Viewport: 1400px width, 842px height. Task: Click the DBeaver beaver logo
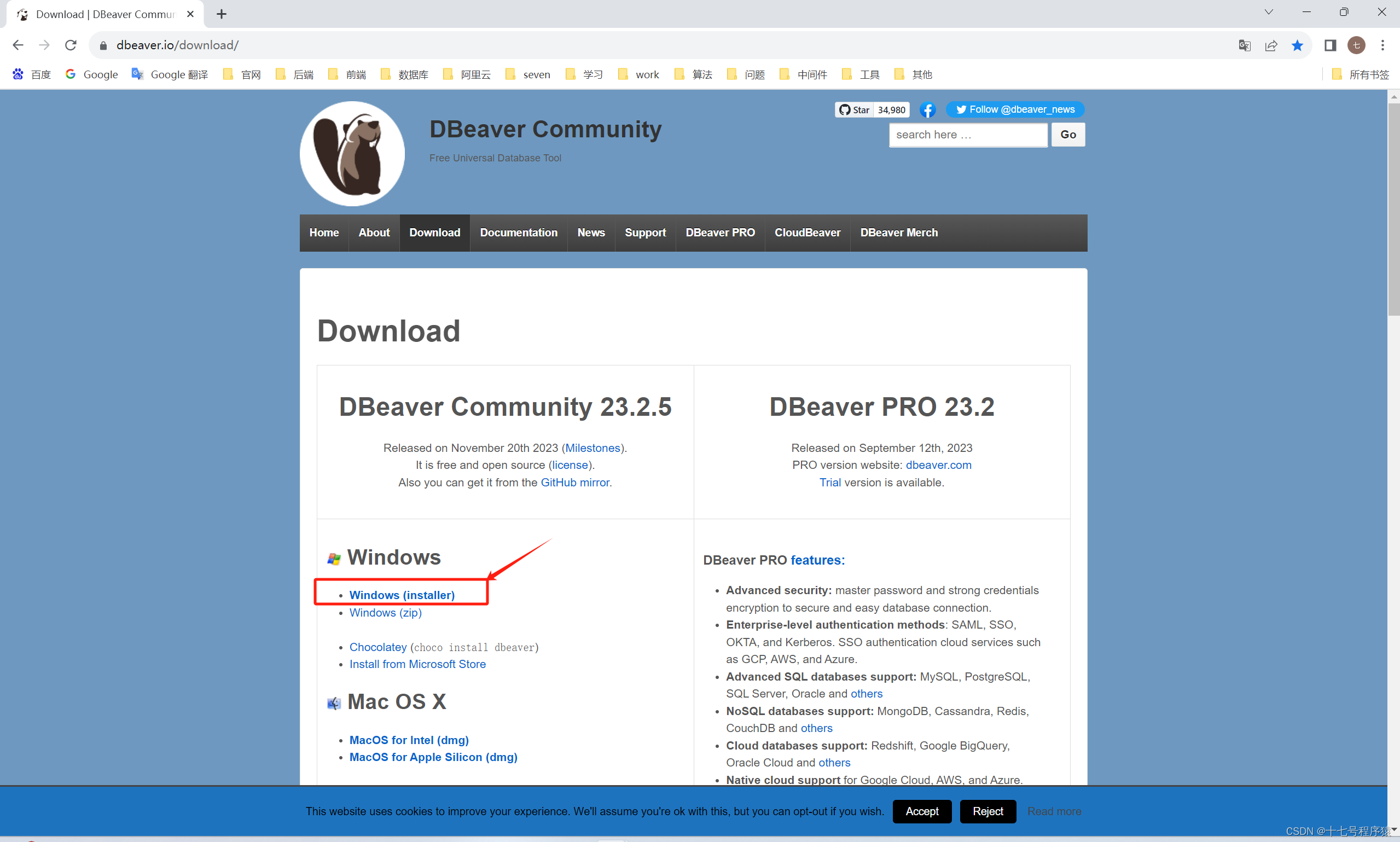(x=352, y=153)
